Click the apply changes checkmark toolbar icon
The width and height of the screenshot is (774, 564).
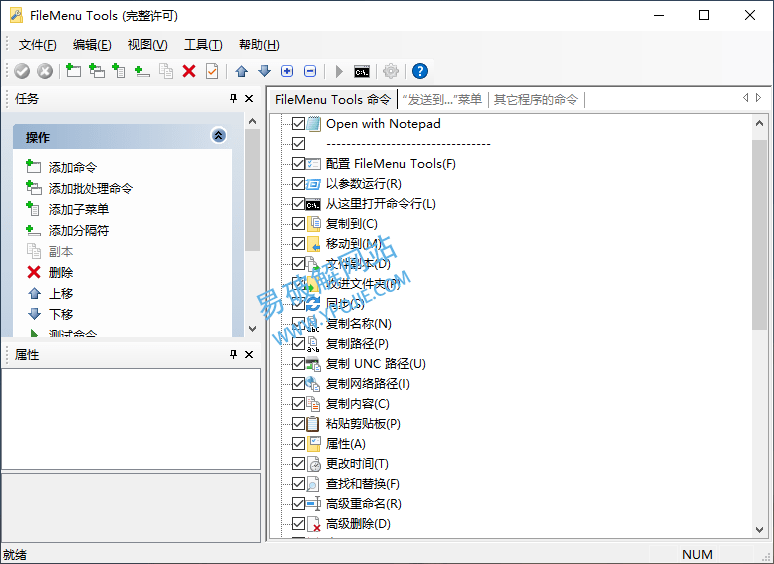click(x=22, y=72)
